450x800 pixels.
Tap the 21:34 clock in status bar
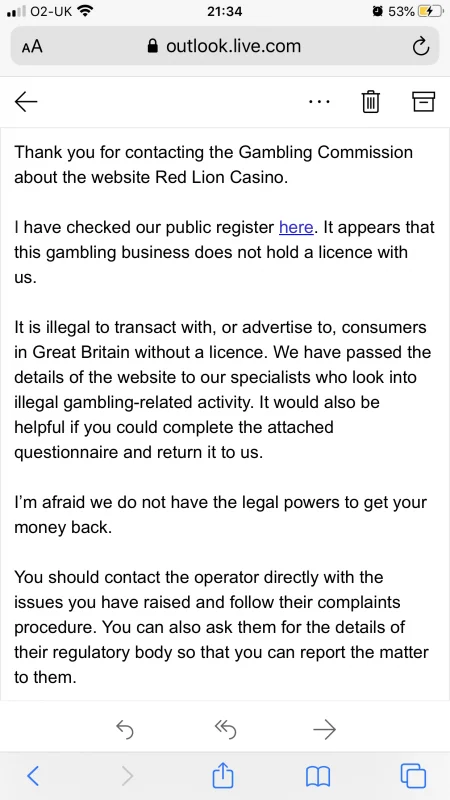click(x=224, y=11)
